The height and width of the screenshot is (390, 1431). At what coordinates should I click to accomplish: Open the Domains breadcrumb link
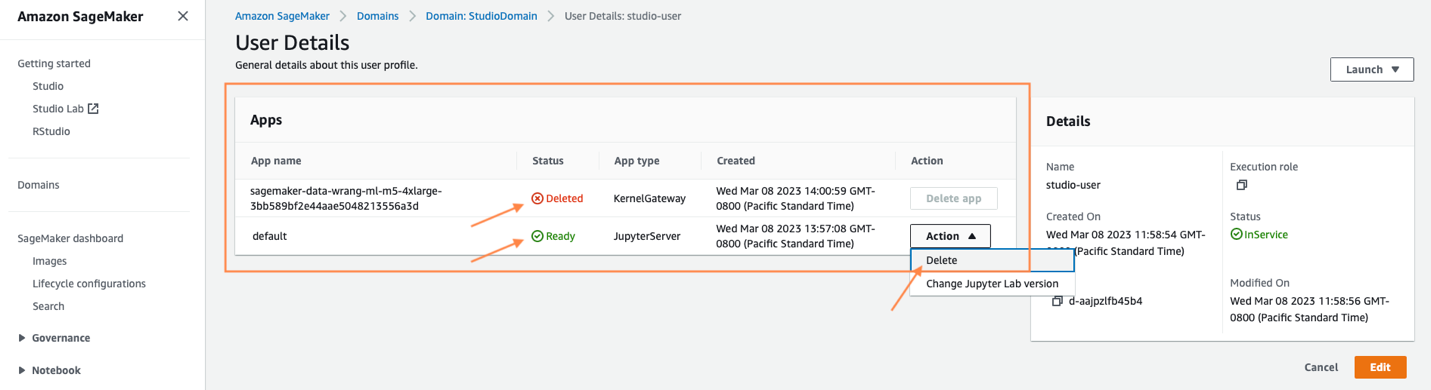(x=378, y=16)
